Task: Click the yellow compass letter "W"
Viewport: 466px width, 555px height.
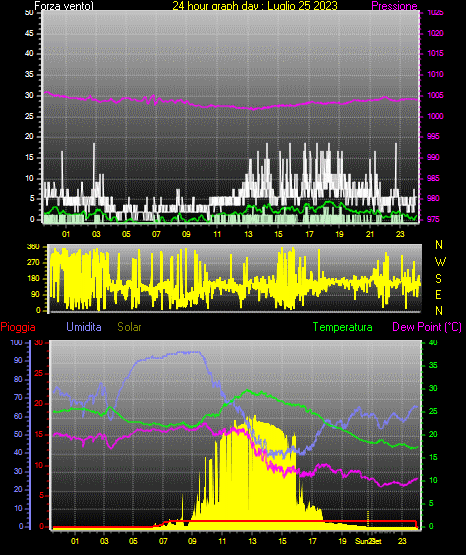Action: point(440,262)
